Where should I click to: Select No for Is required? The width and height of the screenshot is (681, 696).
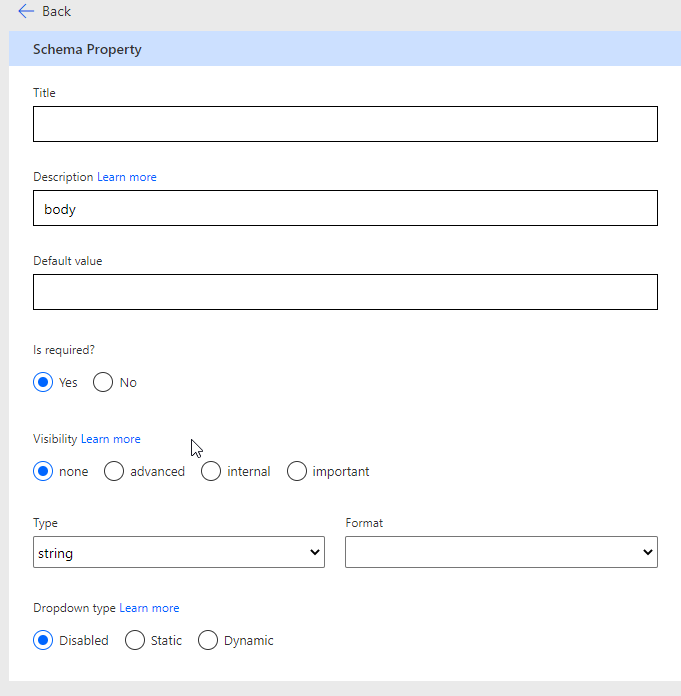pos(103,382)
